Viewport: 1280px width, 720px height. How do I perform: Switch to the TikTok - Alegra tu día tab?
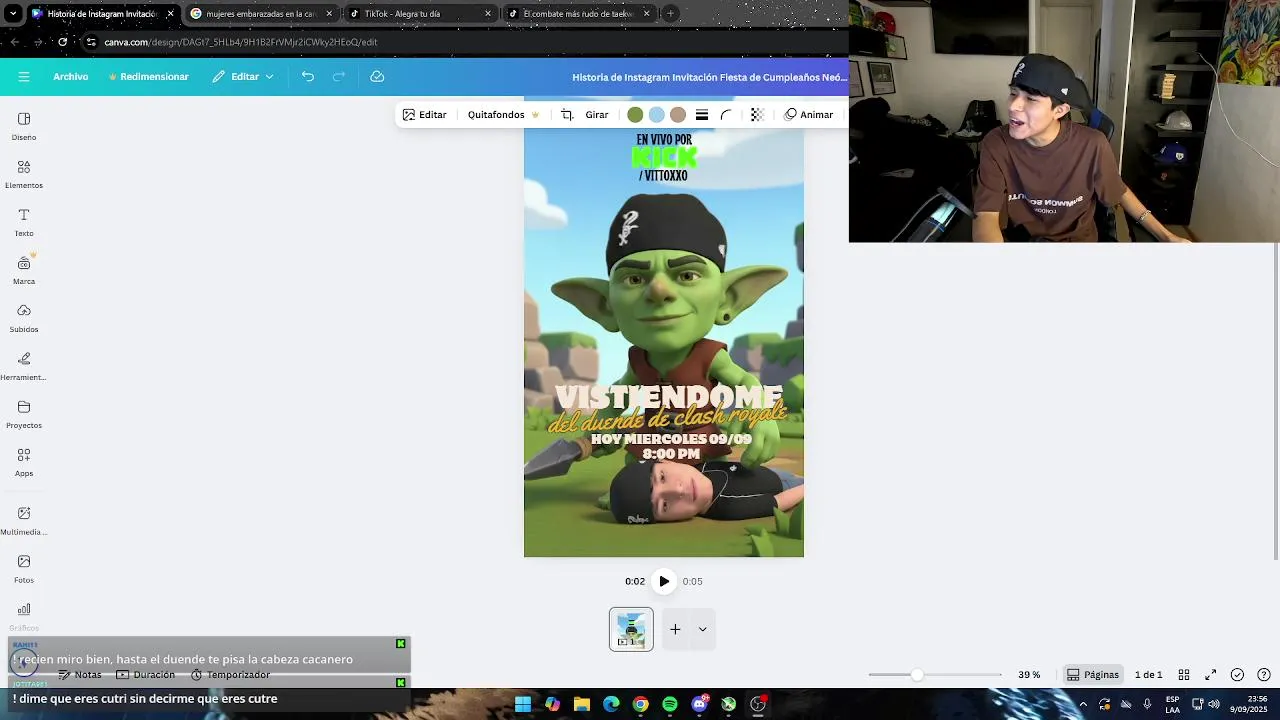click(420, 14)
